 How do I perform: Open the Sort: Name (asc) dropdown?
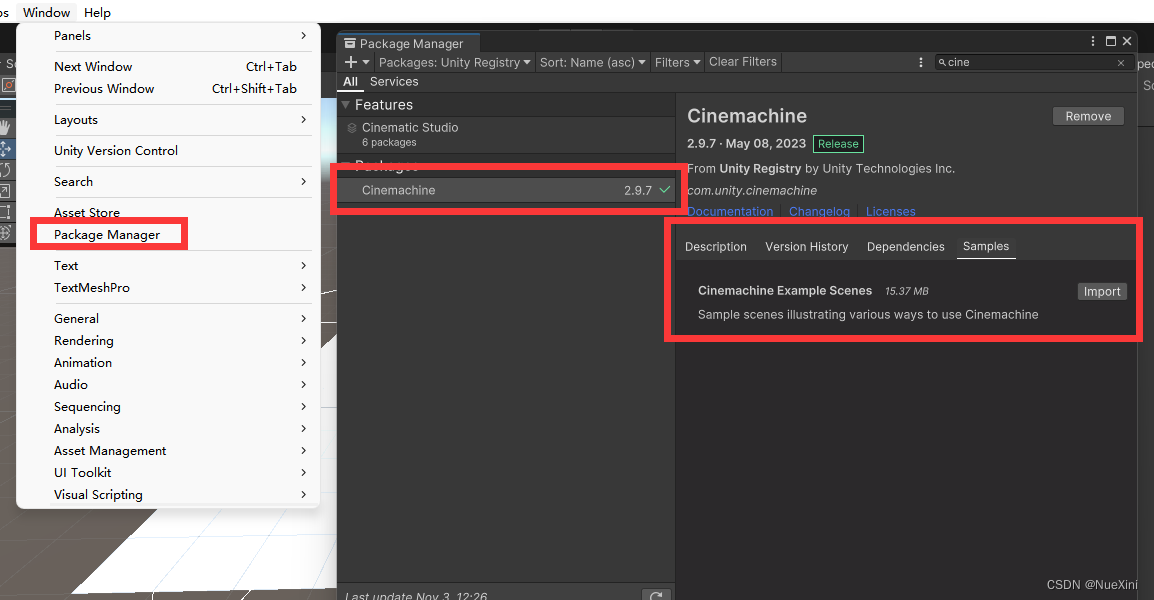[x=592, y=63]
